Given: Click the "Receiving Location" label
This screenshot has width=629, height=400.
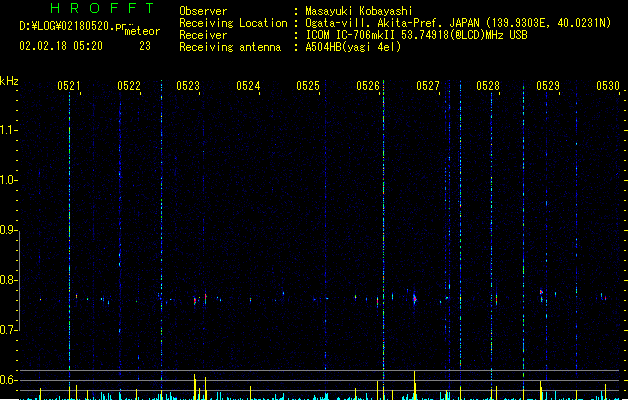Looking at the screenshot, I should coord(233,23).
